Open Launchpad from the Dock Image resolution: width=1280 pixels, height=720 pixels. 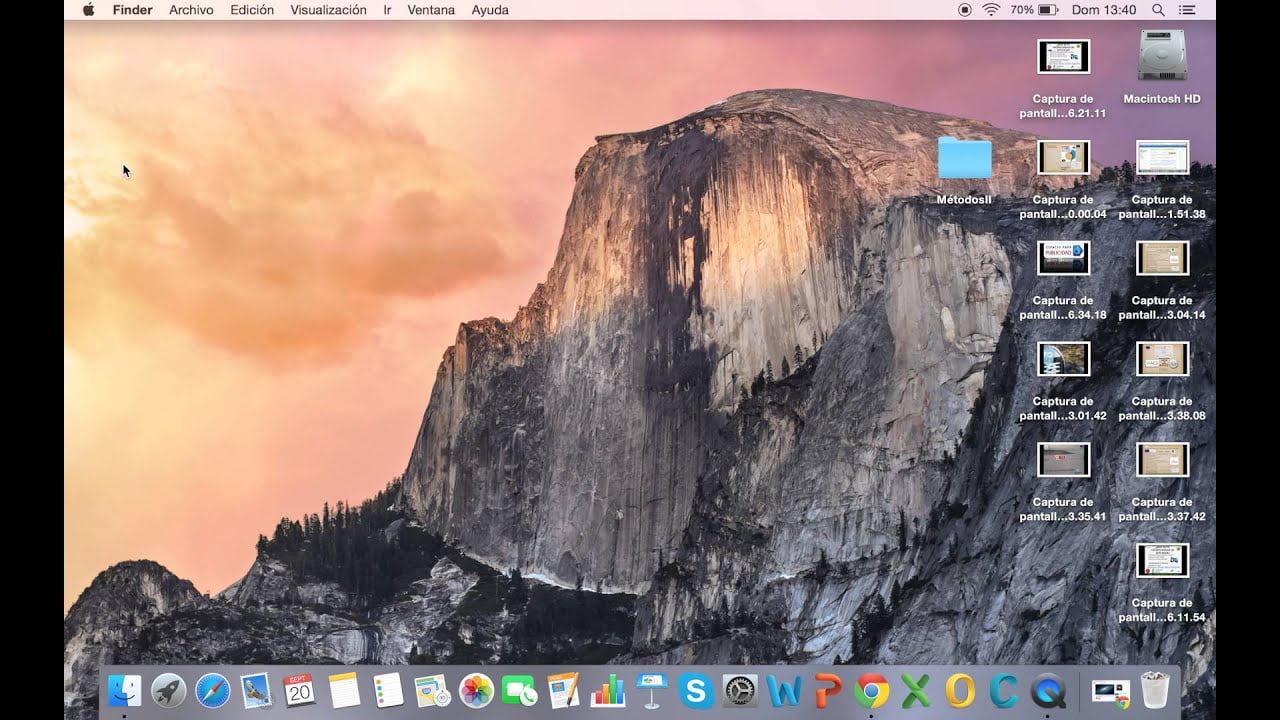coord(169,690)
